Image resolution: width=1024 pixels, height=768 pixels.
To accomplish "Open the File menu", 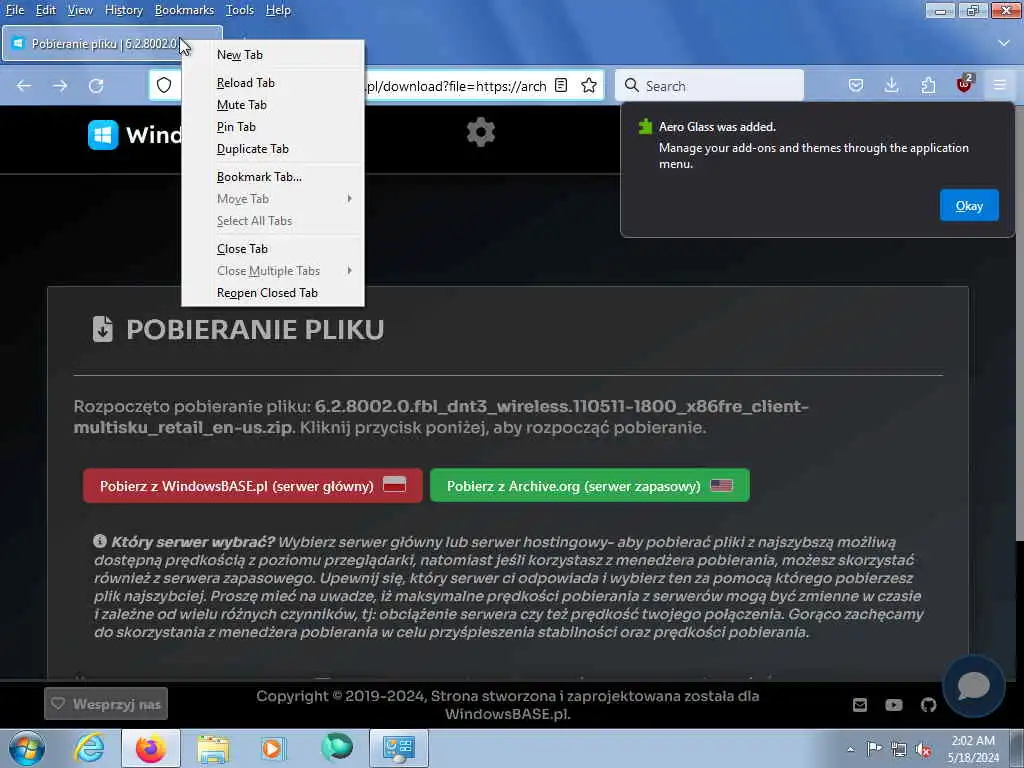I will 15,10.
